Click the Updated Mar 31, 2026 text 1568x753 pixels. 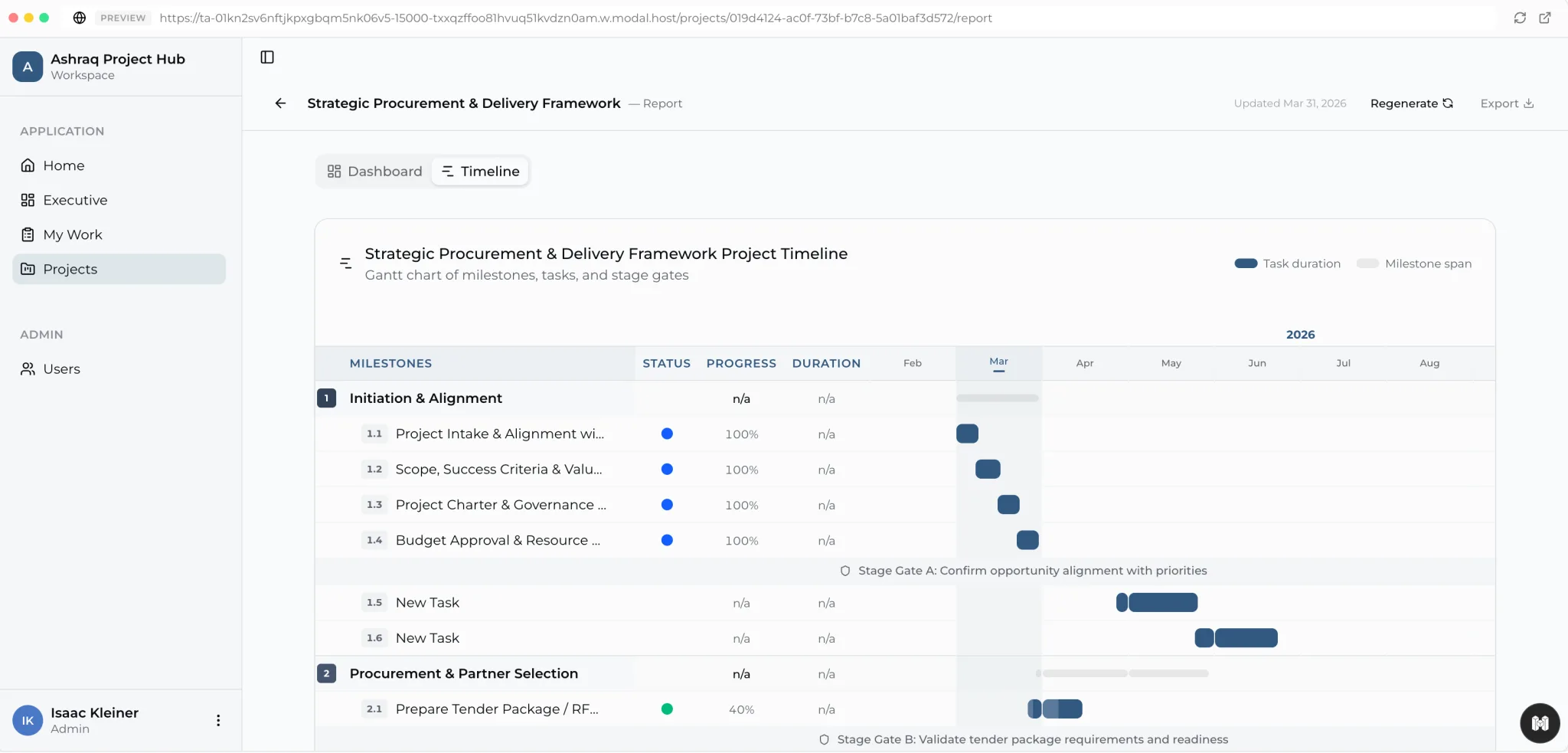[x=1289, y=103]
